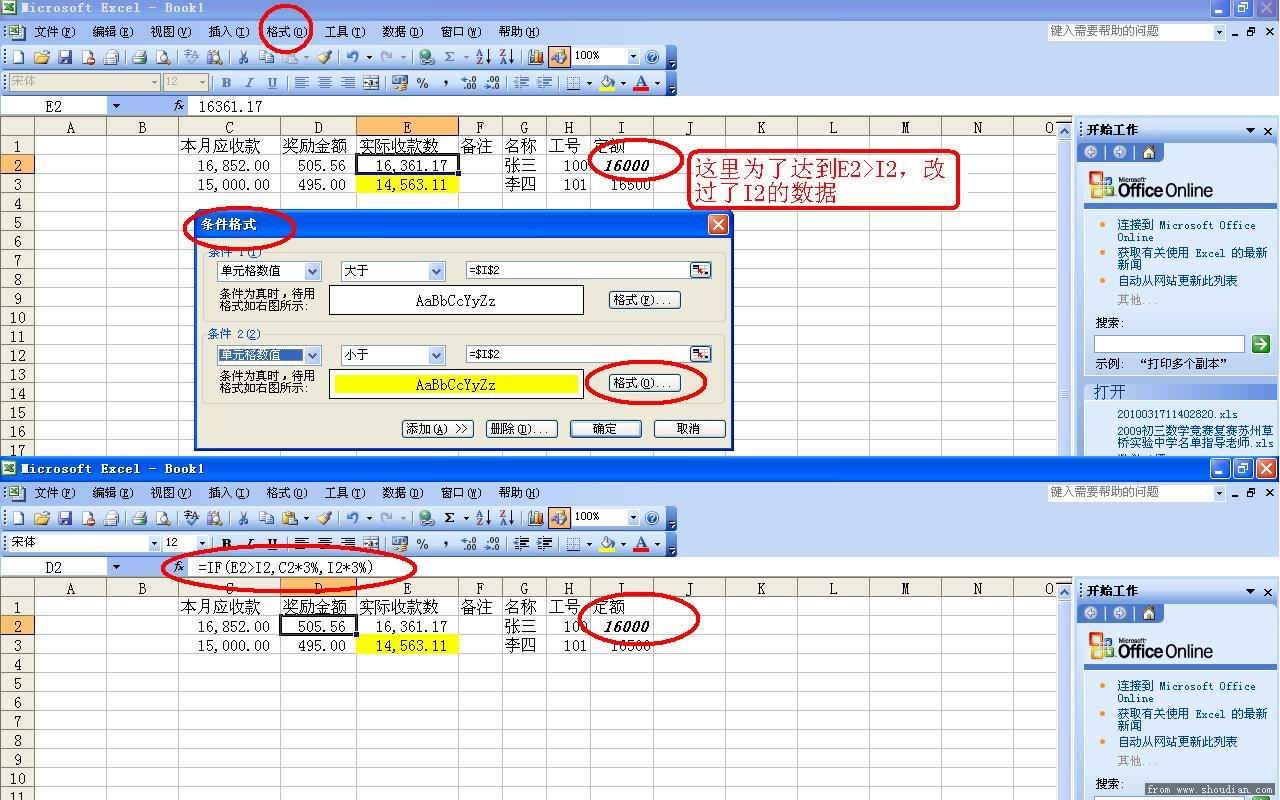Click the Fill Color bucket in the upper Excel toolbar
Image resolution: width=1280 pixels, height=800 pixels.
click(x=606, y=83)
